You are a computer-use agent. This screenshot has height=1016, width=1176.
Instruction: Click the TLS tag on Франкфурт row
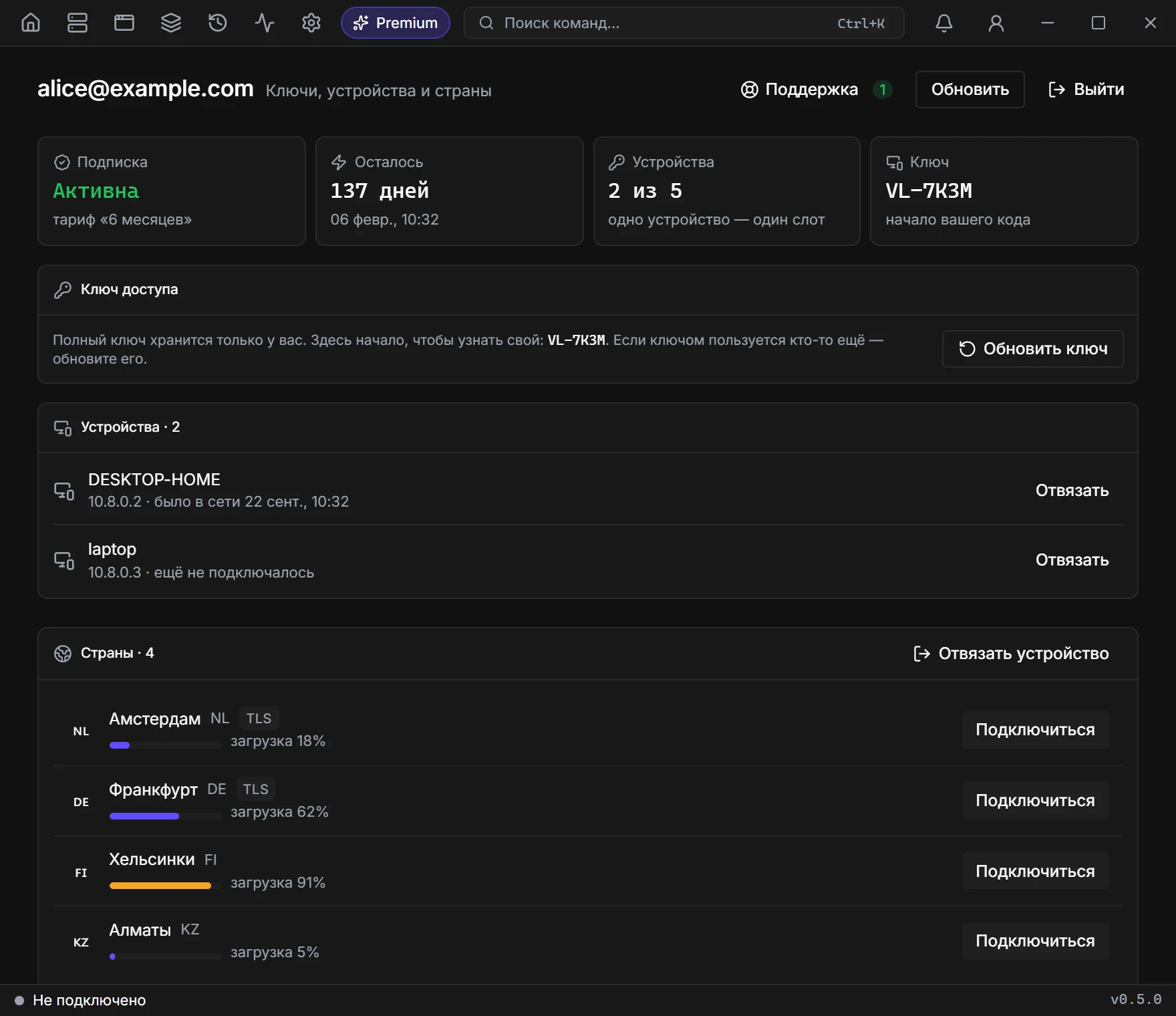pos(256,789)
